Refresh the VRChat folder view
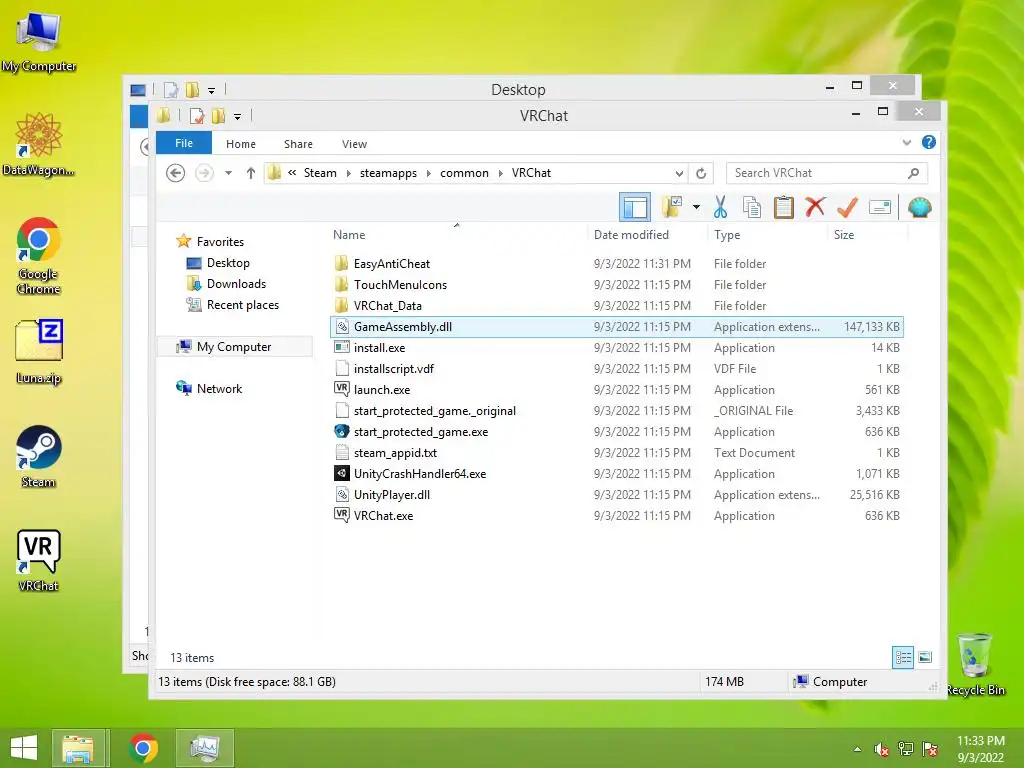1024x768 pixels. click(701, 173)
